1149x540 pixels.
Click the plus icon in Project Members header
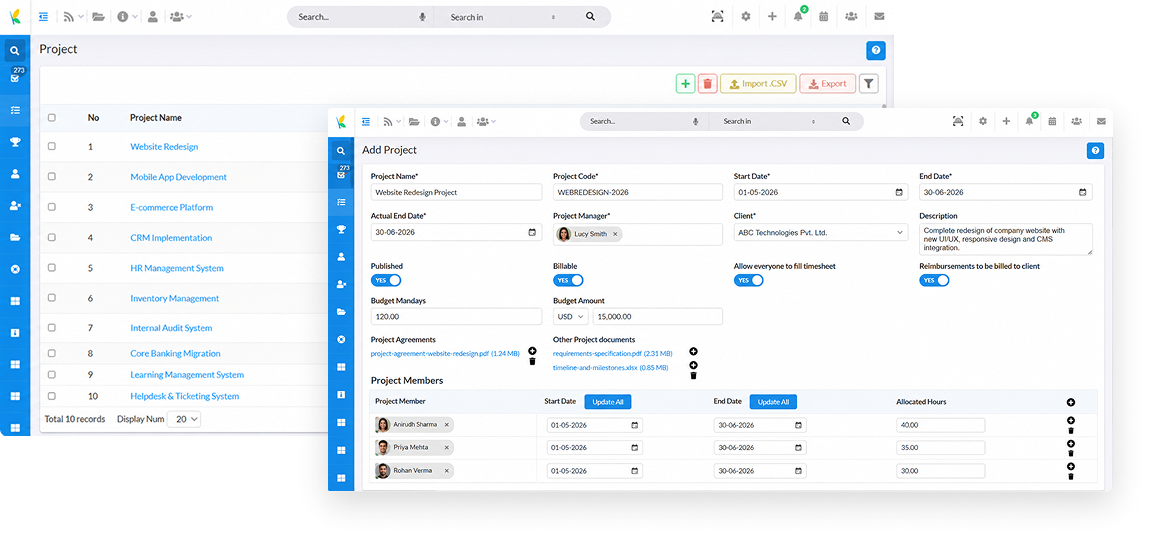point(1071,402)
